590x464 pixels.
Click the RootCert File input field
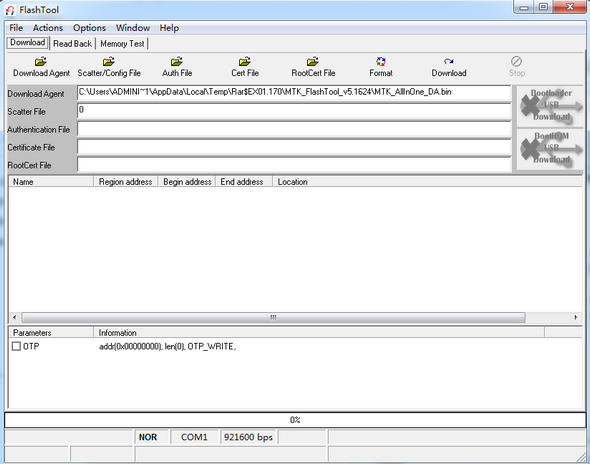coord(294,165)
